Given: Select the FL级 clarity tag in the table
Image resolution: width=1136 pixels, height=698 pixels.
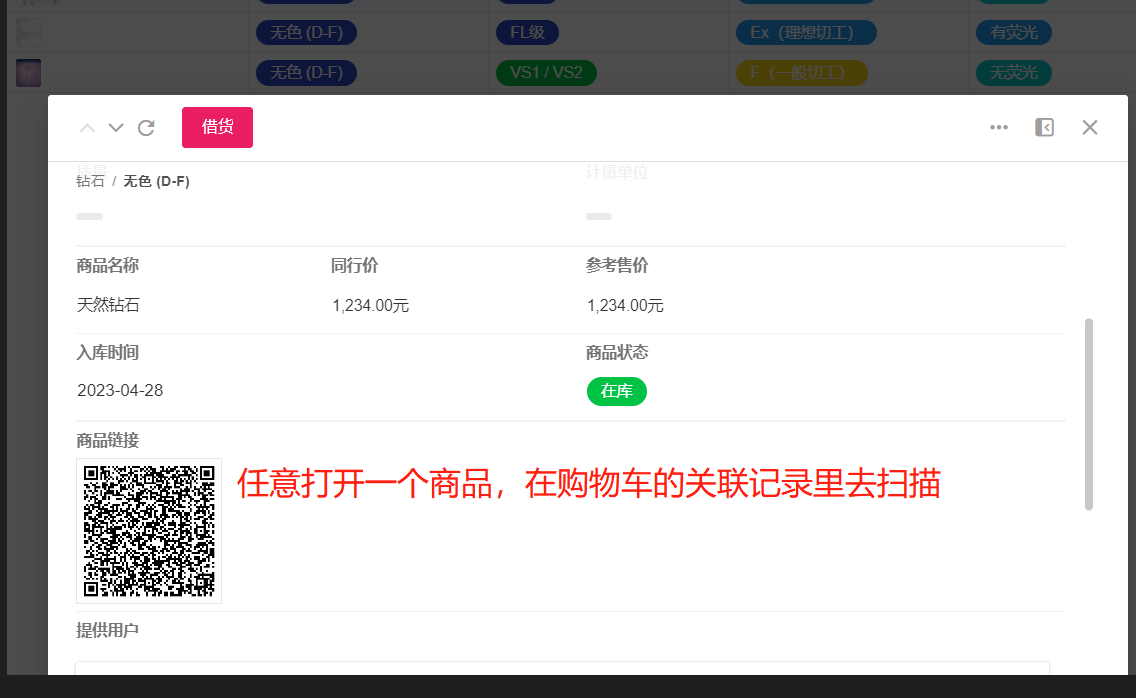Looking at the screenshot, I should click(527, 32).
